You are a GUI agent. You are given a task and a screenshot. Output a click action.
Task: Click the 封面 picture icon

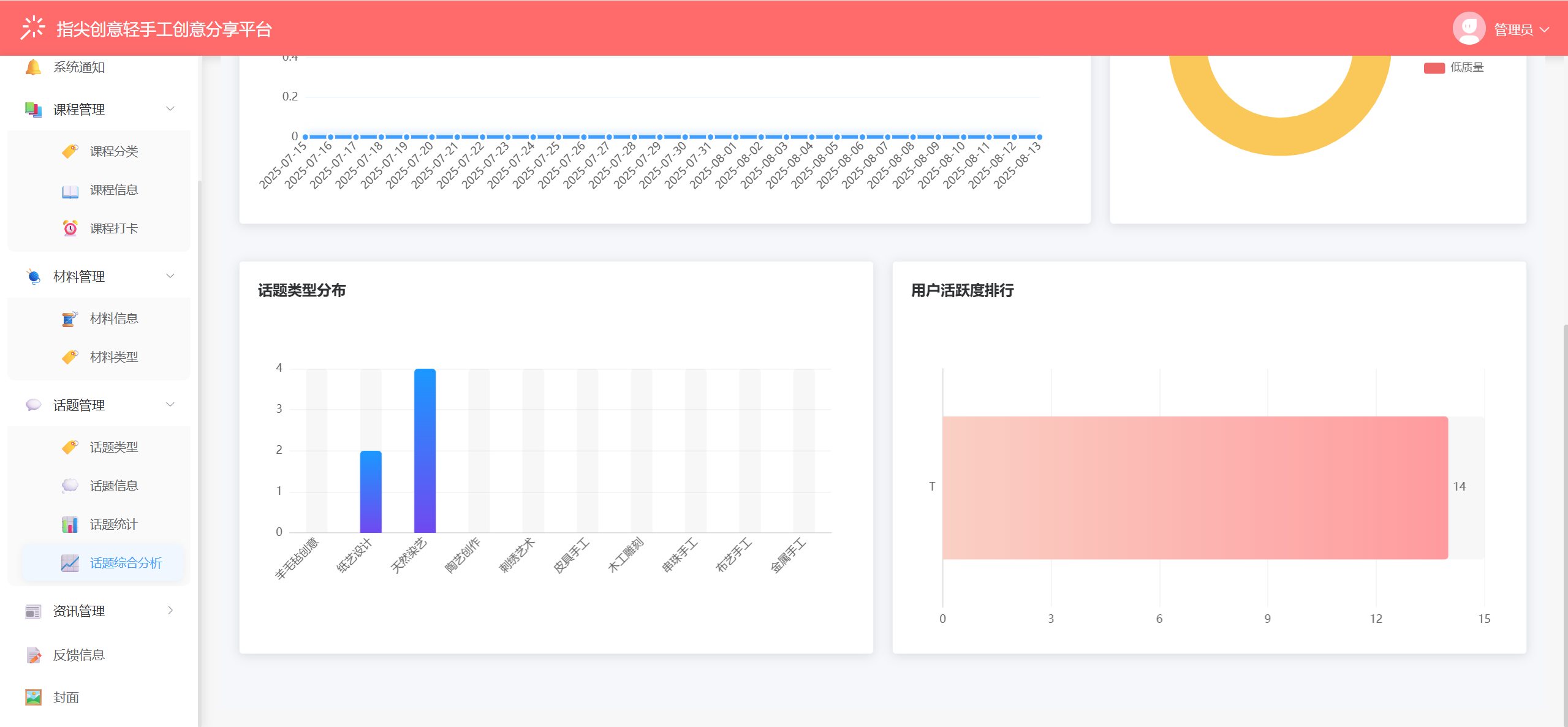(x=33, y=697)
